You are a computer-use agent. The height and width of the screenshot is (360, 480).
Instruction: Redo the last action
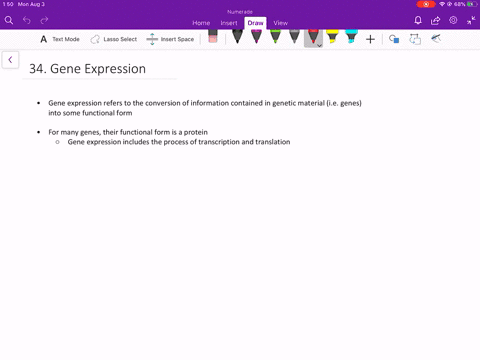coord(44,20)
